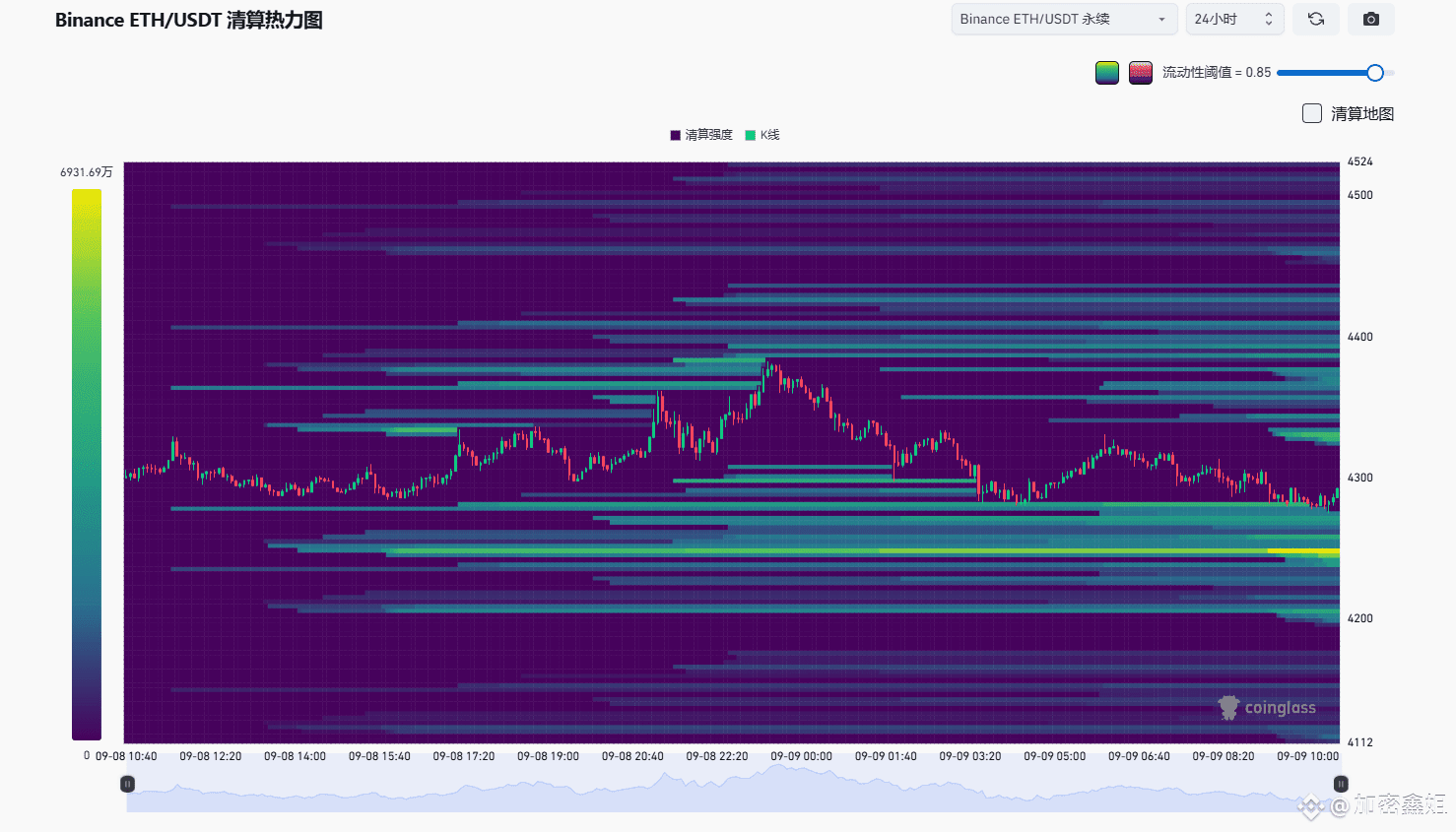Click the 4524 price axis label
The image size is (1456, 832).
point(1360,161)
